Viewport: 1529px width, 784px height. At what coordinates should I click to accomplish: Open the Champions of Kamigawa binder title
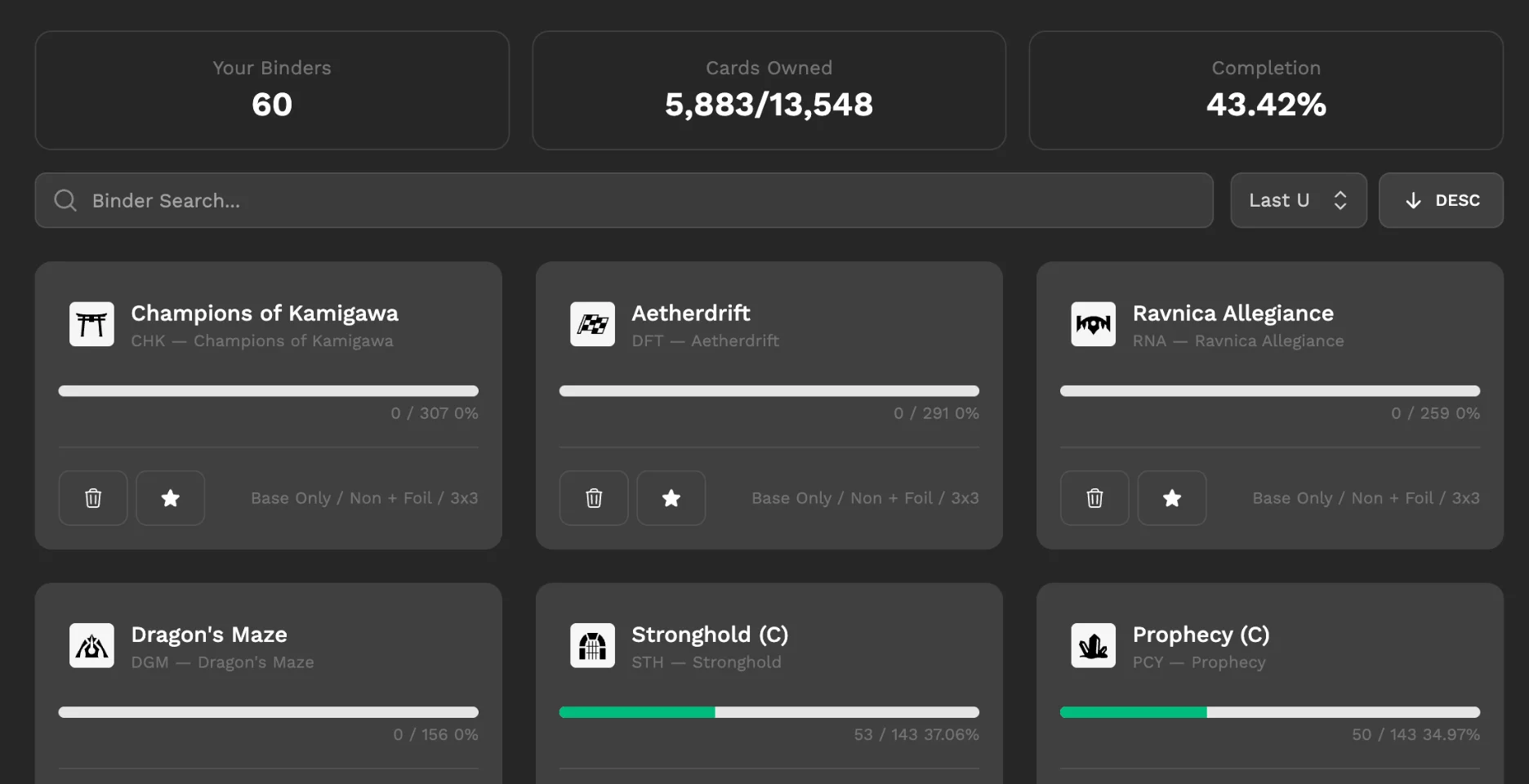pos(265,314)
